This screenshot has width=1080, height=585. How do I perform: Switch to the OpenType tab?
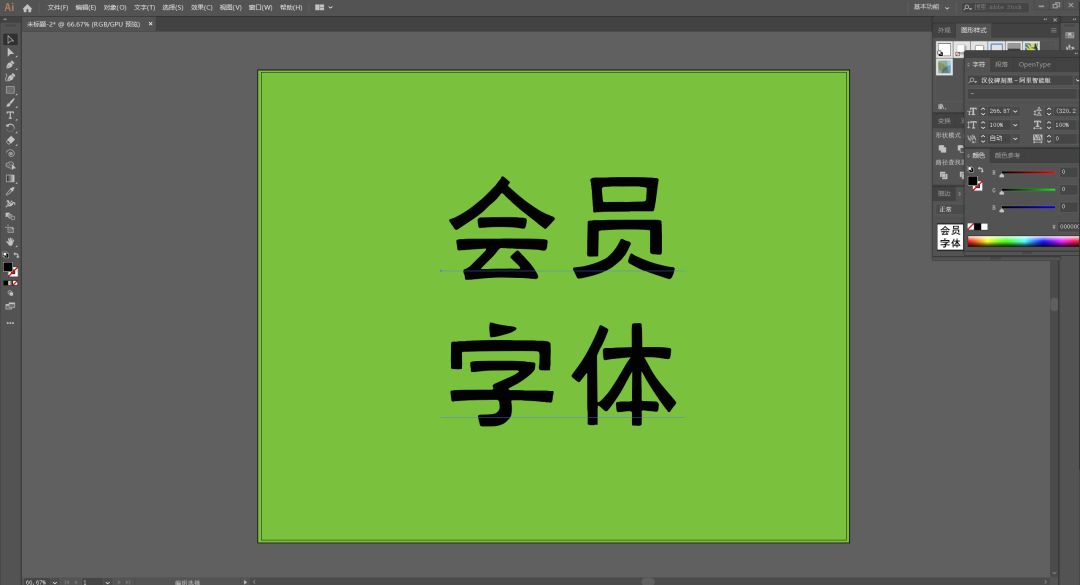pyautogui.click(x=1034, y=64)
